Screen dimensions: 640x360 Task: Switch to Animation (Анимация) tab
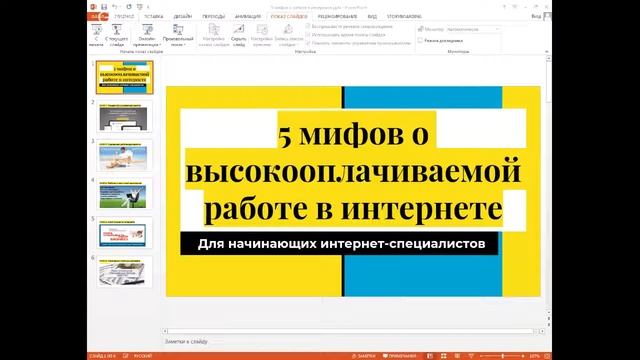(248, 16)
